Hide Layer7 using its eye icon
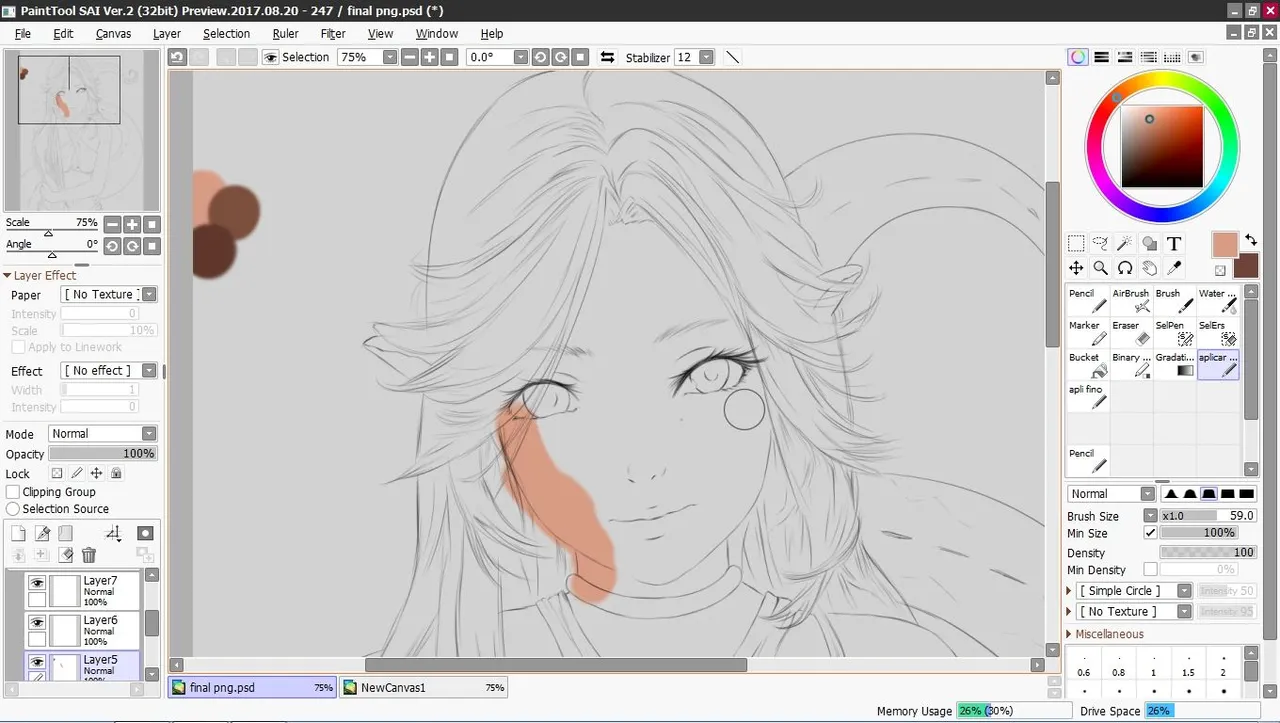This screenshot has width=1280, height=723. [x=37, y=582]
